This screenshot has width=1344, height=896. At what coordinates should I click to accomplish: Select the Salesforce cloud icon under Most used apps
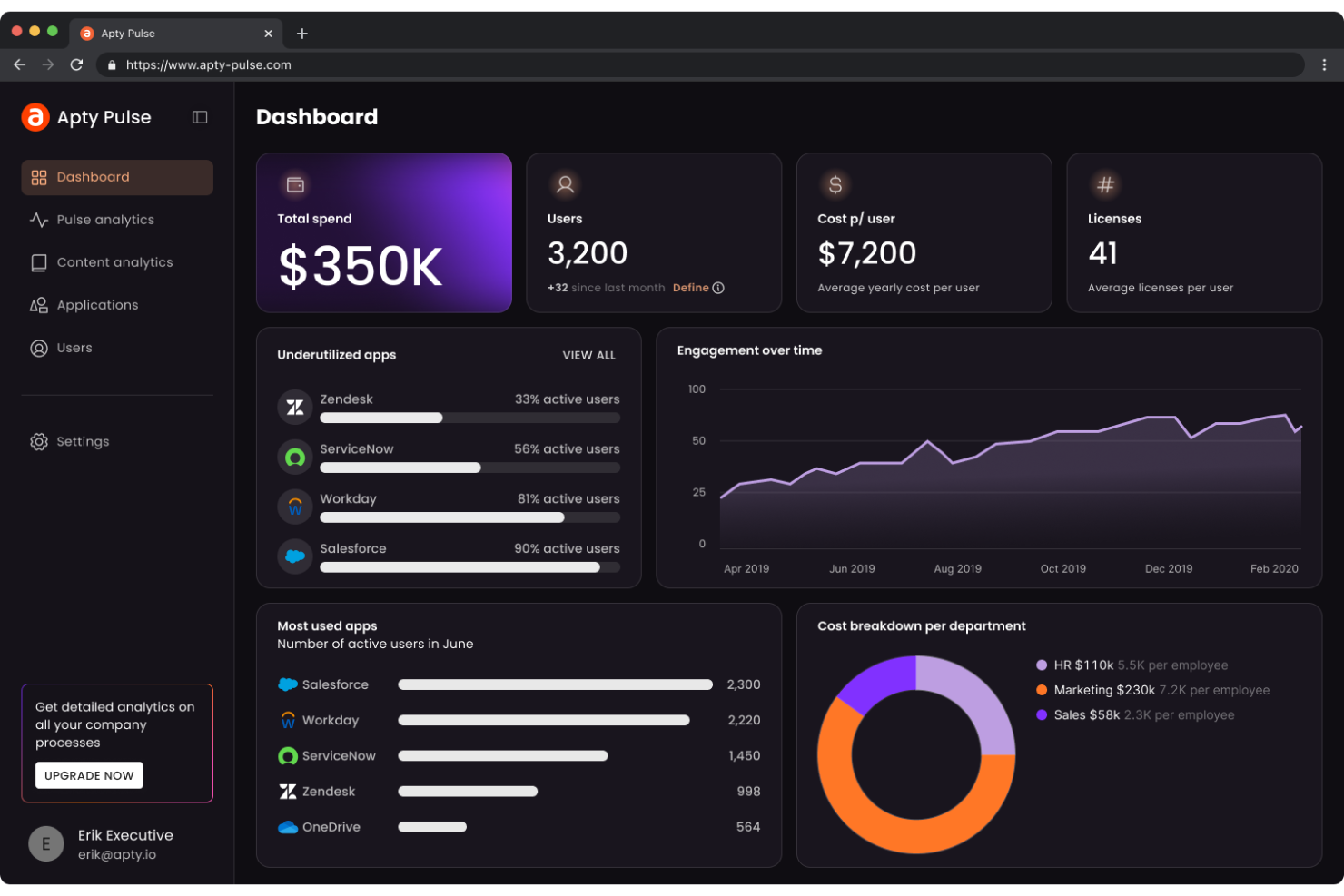[x=290, y=684]
